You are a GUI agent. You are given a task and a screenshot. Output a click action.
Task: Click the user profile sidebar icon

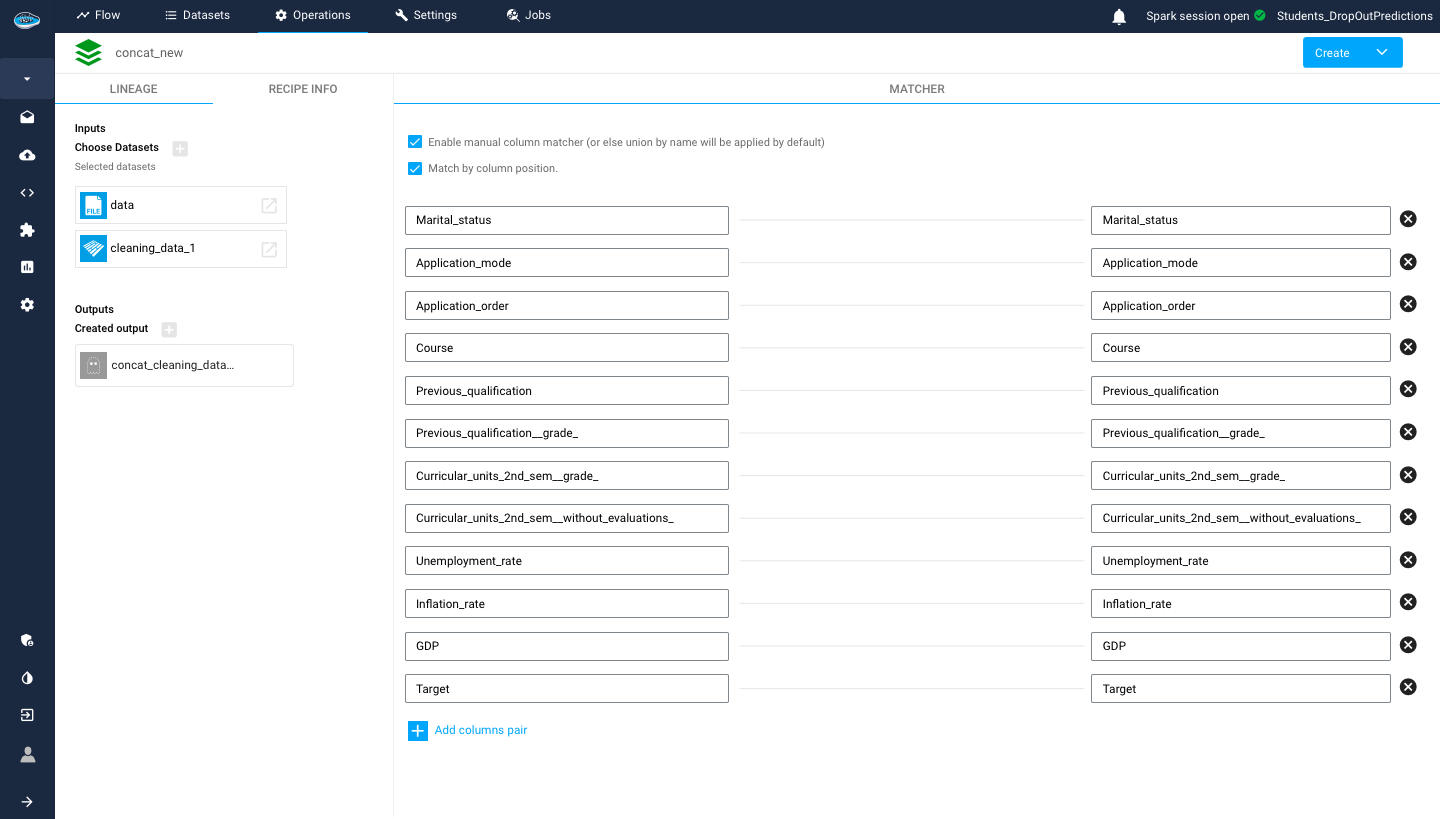27,755
